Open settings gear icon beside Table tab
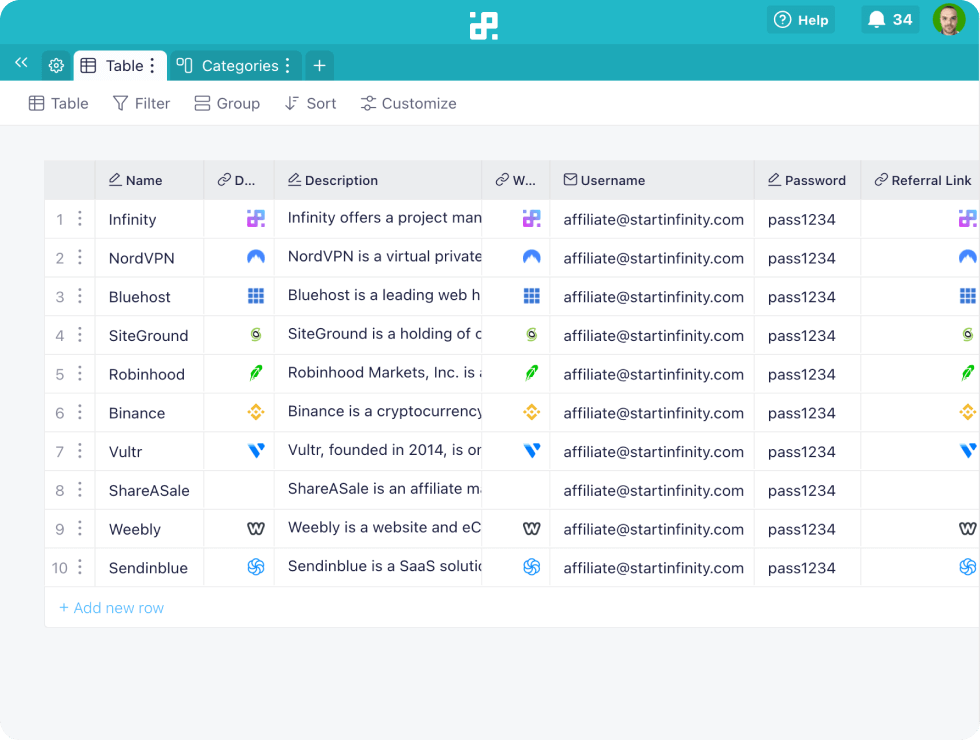Viewport: 980px width, 740px height. click(x=56, y=66)
